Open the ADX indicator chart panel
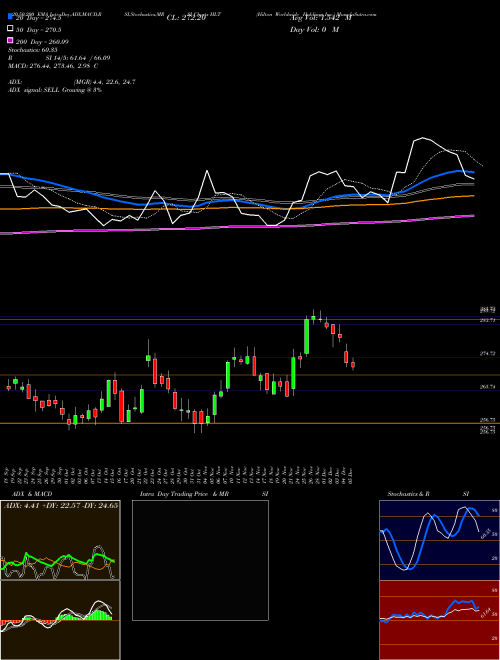 pos(60,540)
